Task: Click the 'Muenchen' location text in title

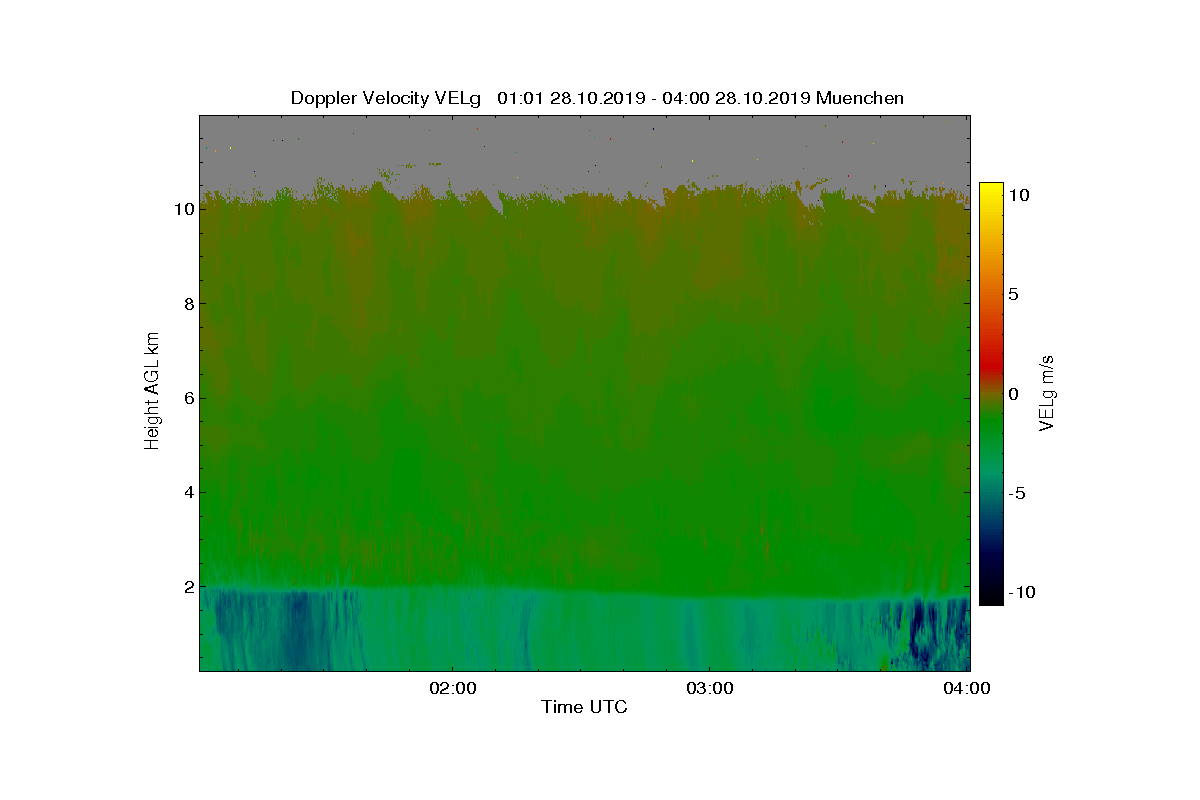Action: point(860,98)
